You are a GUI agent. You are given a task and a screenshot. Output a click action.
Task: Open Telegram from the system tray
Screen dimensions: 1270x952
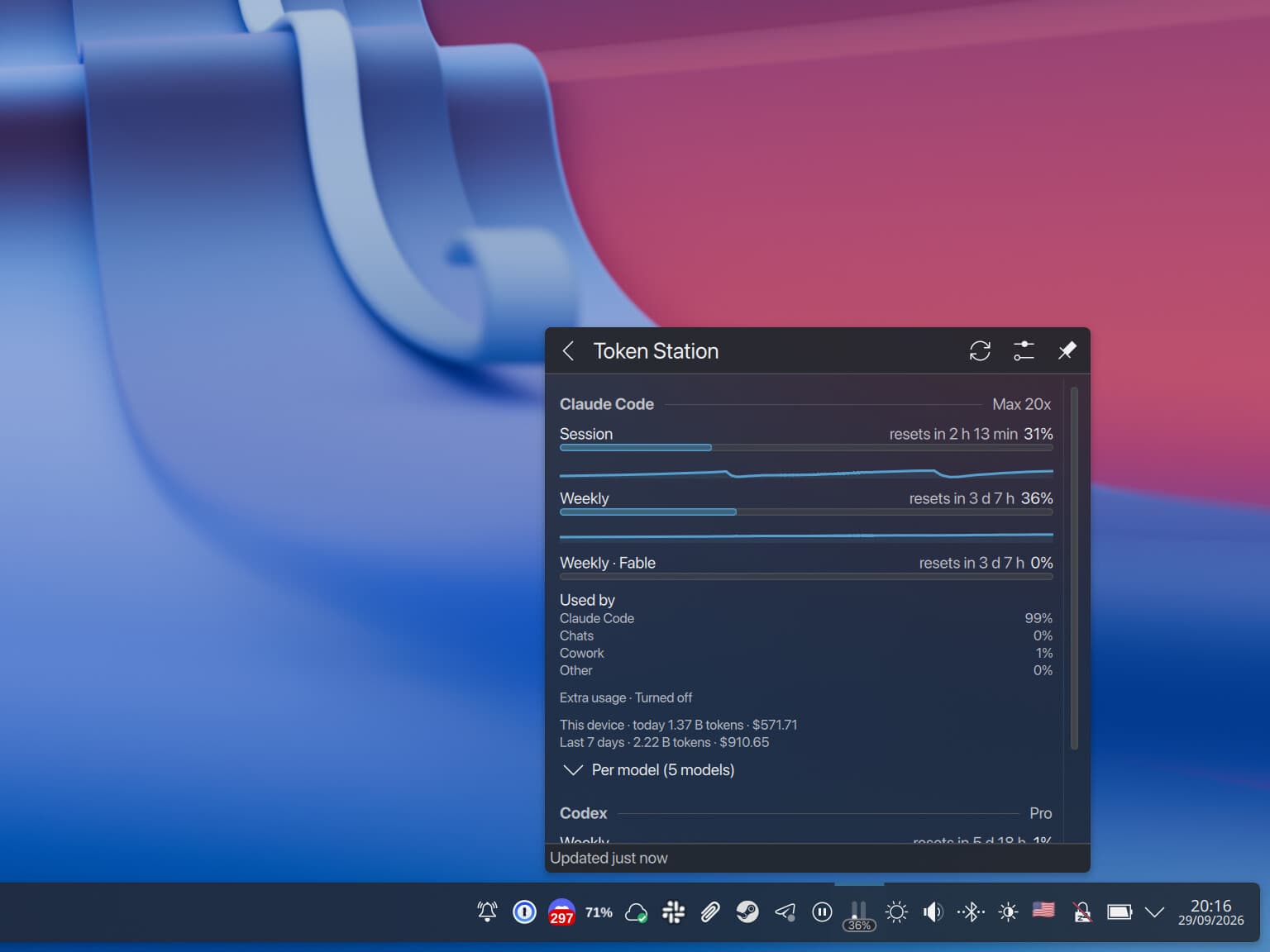[785, 912]
